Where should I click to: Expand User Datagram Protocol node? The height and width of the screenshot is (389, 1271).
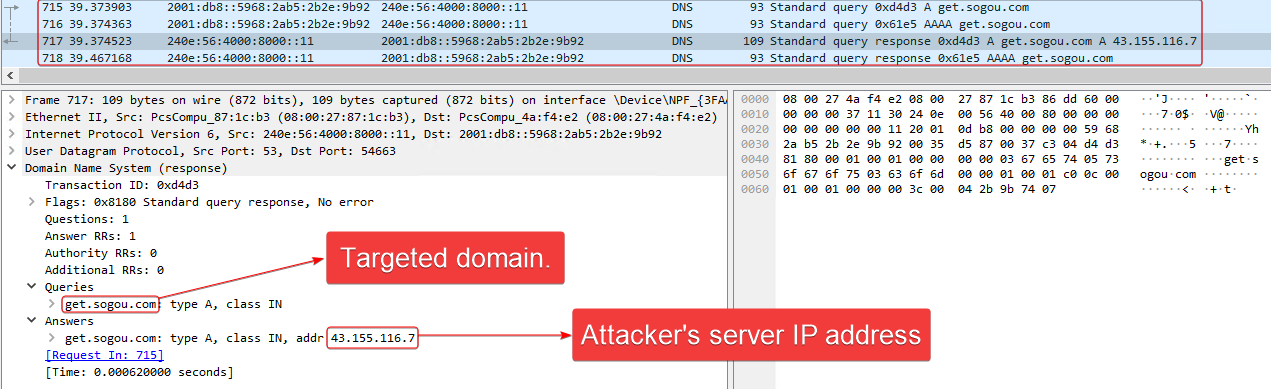12,151
